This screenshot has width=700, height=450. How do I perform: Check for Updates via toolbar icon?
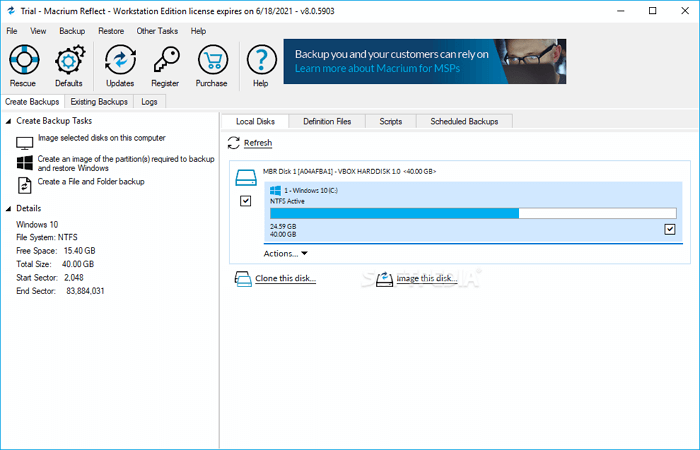tap(120, 62)
